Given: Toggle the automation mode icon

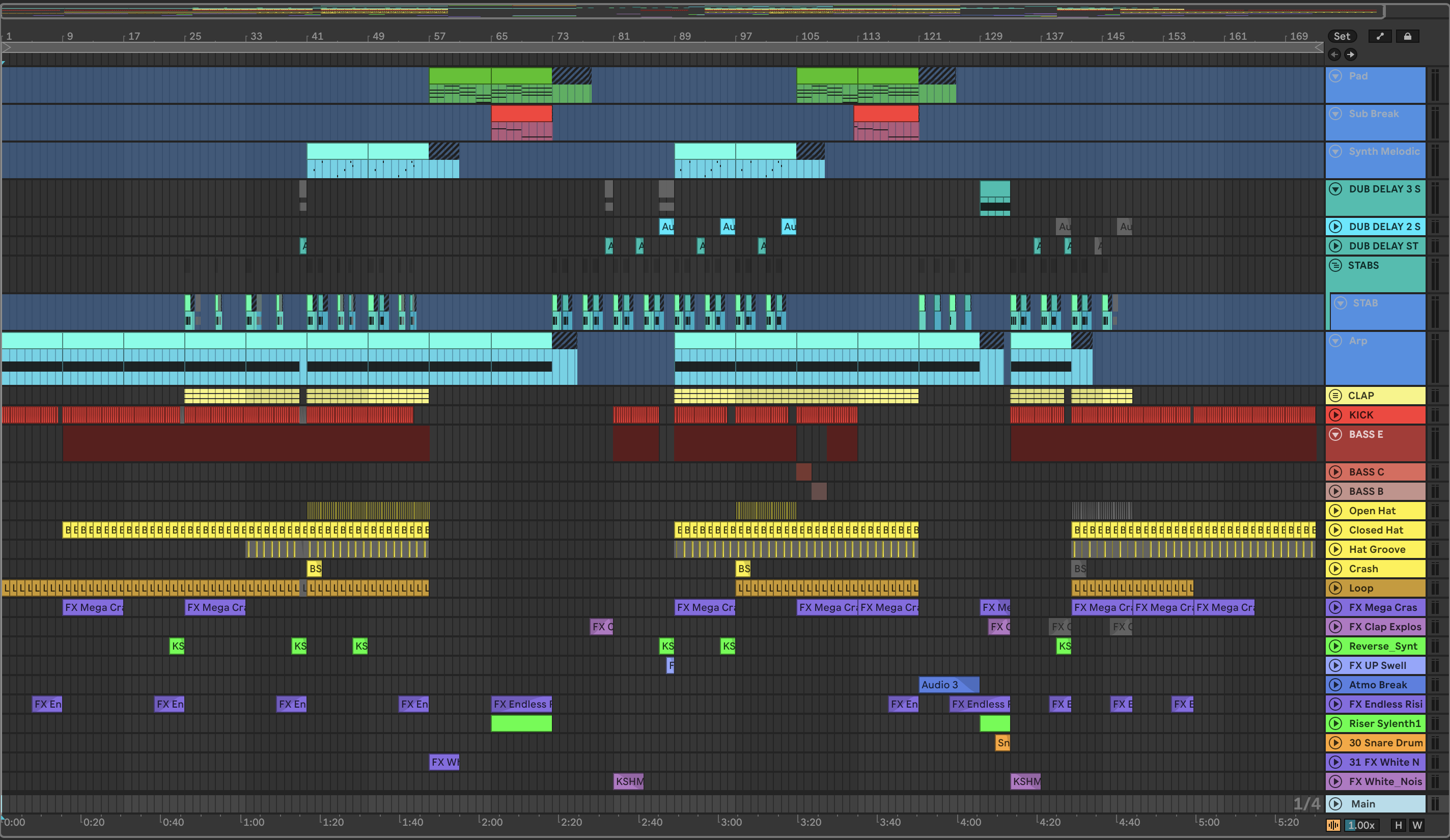Looking at the screenshot, I should tap(1379, 36).
